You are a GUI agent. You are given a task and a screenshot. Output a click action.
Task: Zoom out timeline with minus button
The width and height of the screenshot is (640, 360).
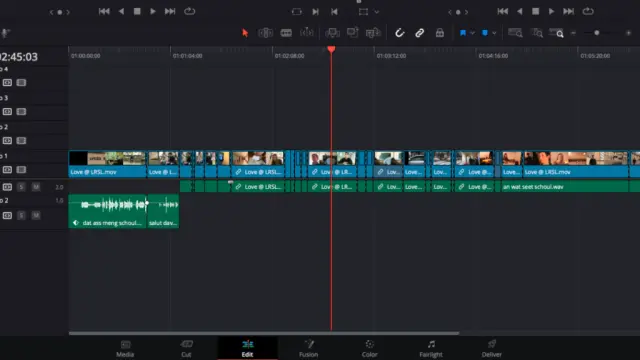point(573,33)
